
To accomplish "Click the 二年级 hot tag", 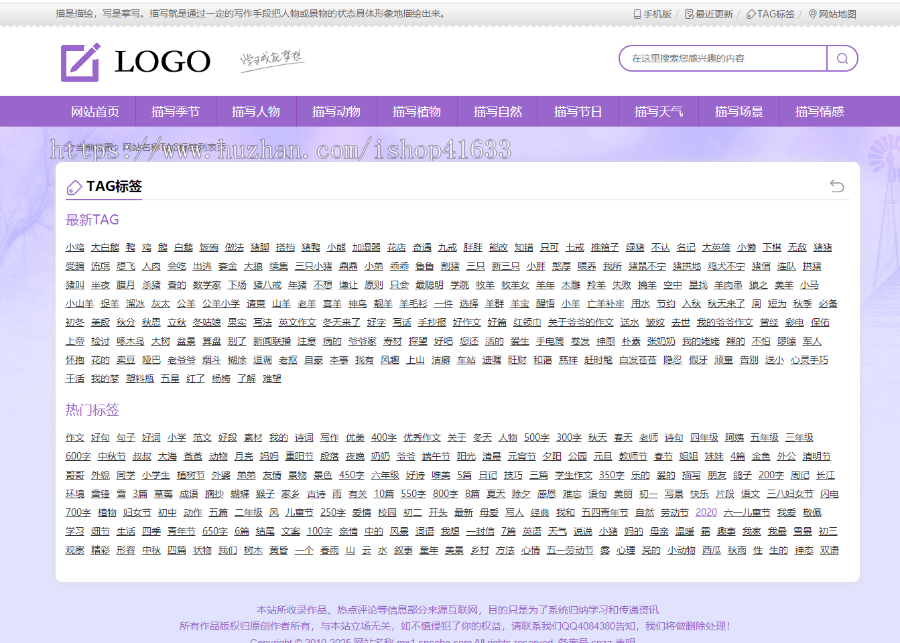I will (249, 513).
